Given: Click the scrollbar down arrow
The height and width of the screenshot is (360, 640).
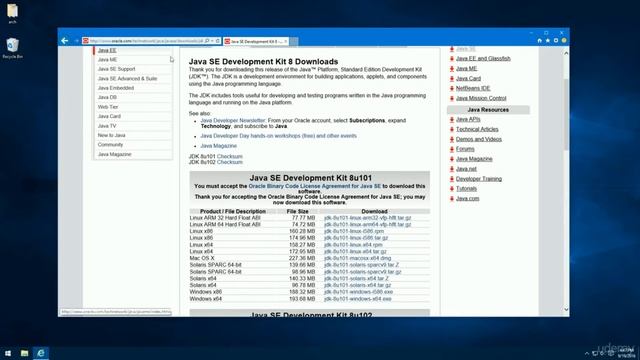Looking at the screenshot, I should point(566,310).
